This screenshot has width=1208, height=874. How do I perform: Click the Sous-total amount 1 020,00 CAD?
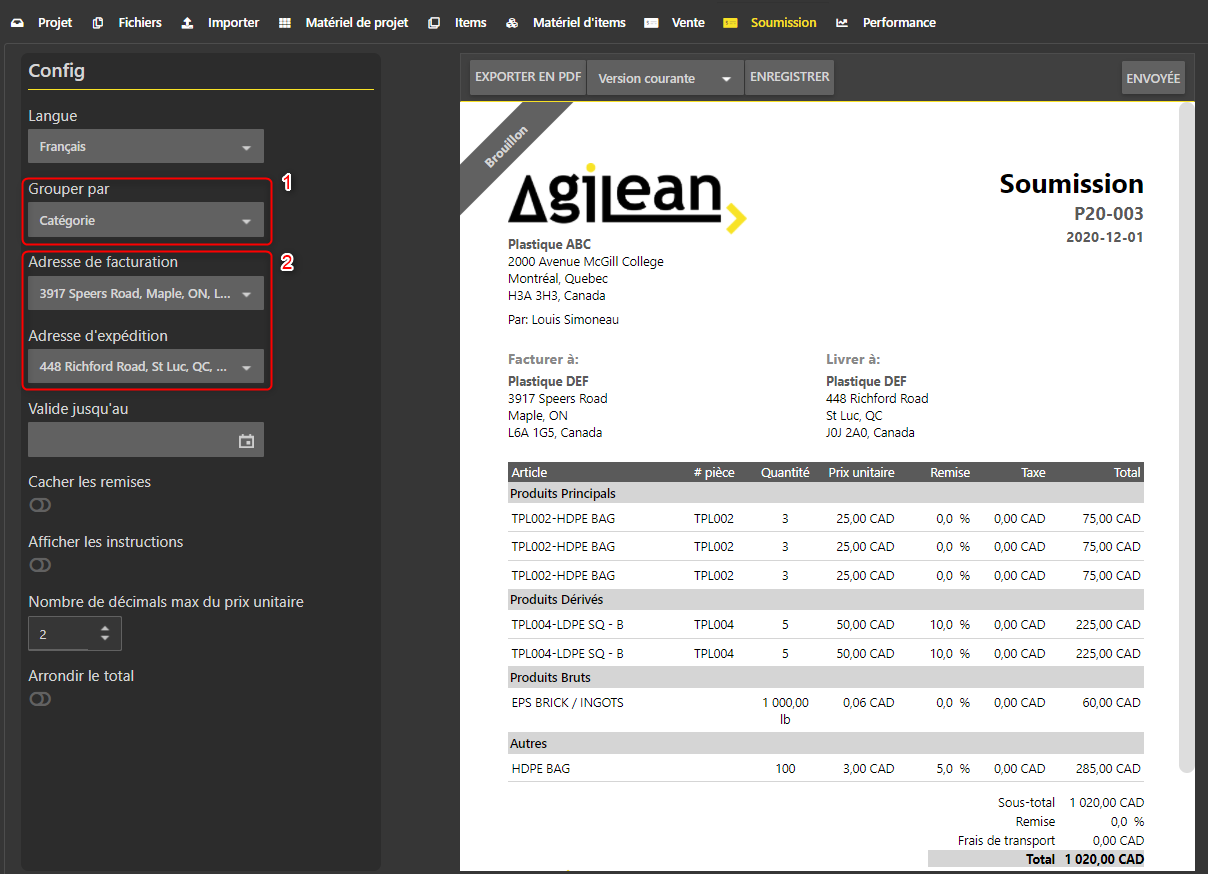[x=1106, y=802]
